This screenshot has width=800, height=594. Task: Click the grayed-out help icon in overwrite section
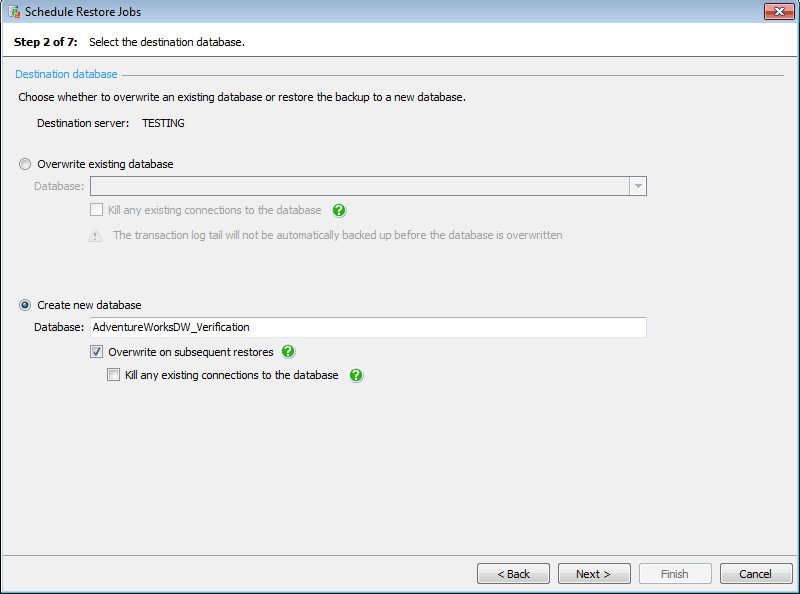coord(339,210)
